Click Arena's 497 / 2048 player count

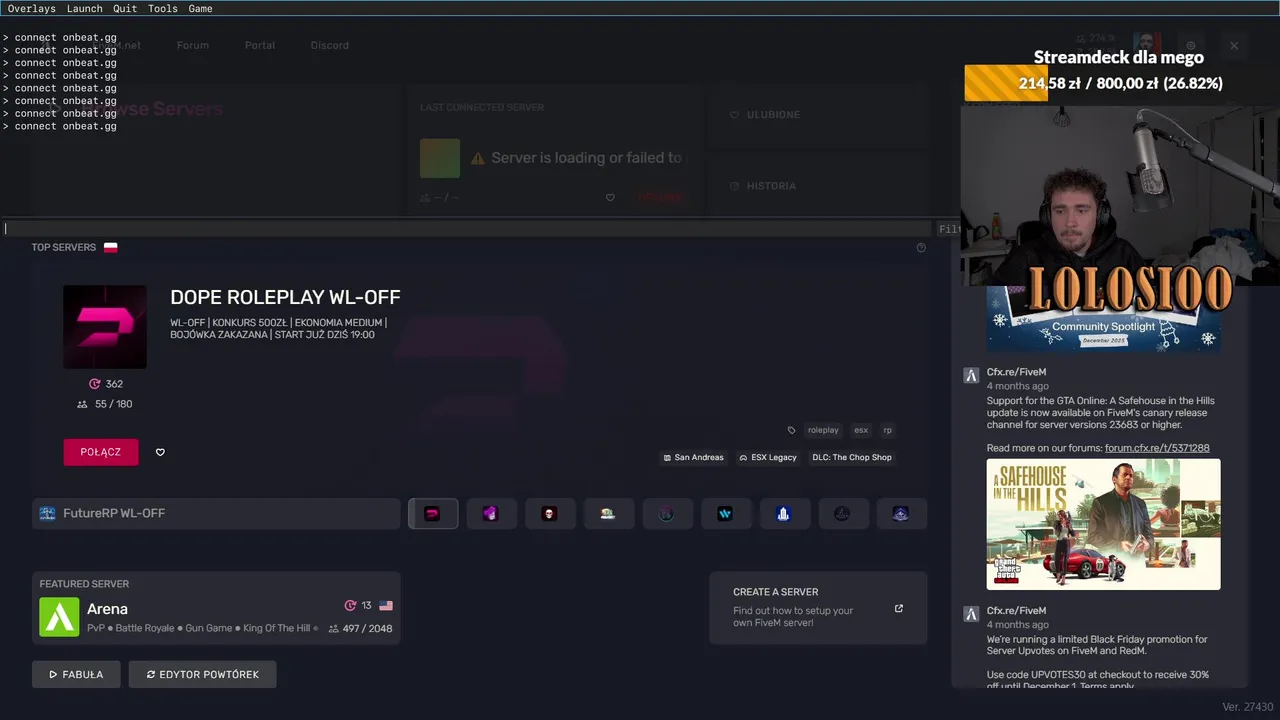[360, 628]
